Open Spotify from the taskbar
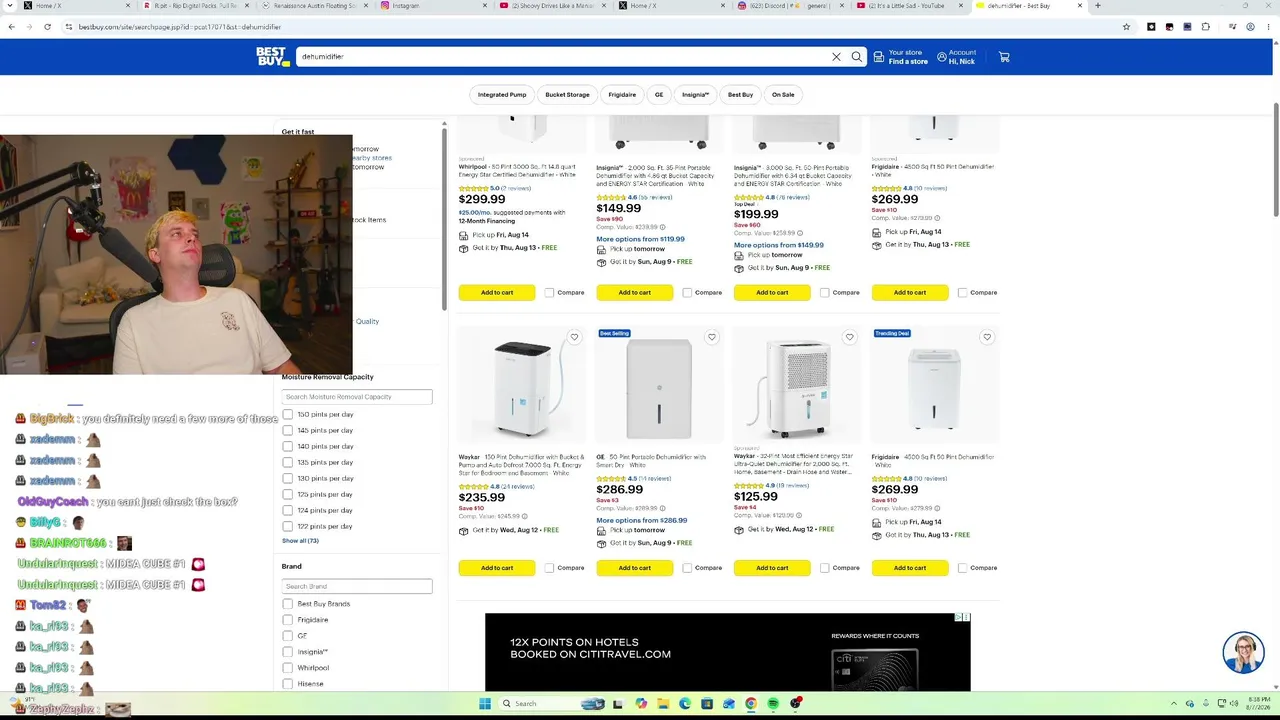 click(x=773, y=704)
